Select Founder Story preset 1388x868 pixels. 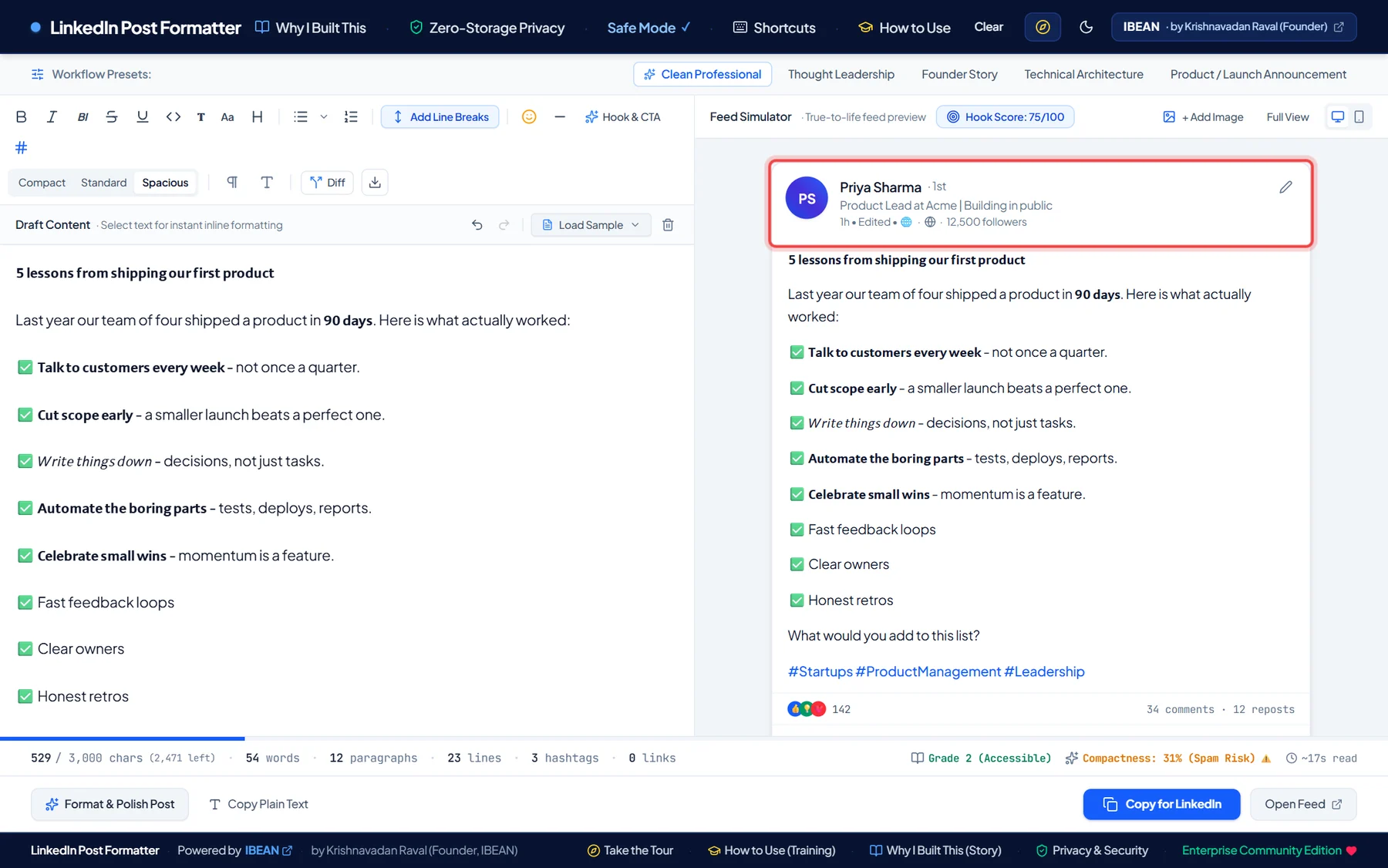click(x=959, y=75)
